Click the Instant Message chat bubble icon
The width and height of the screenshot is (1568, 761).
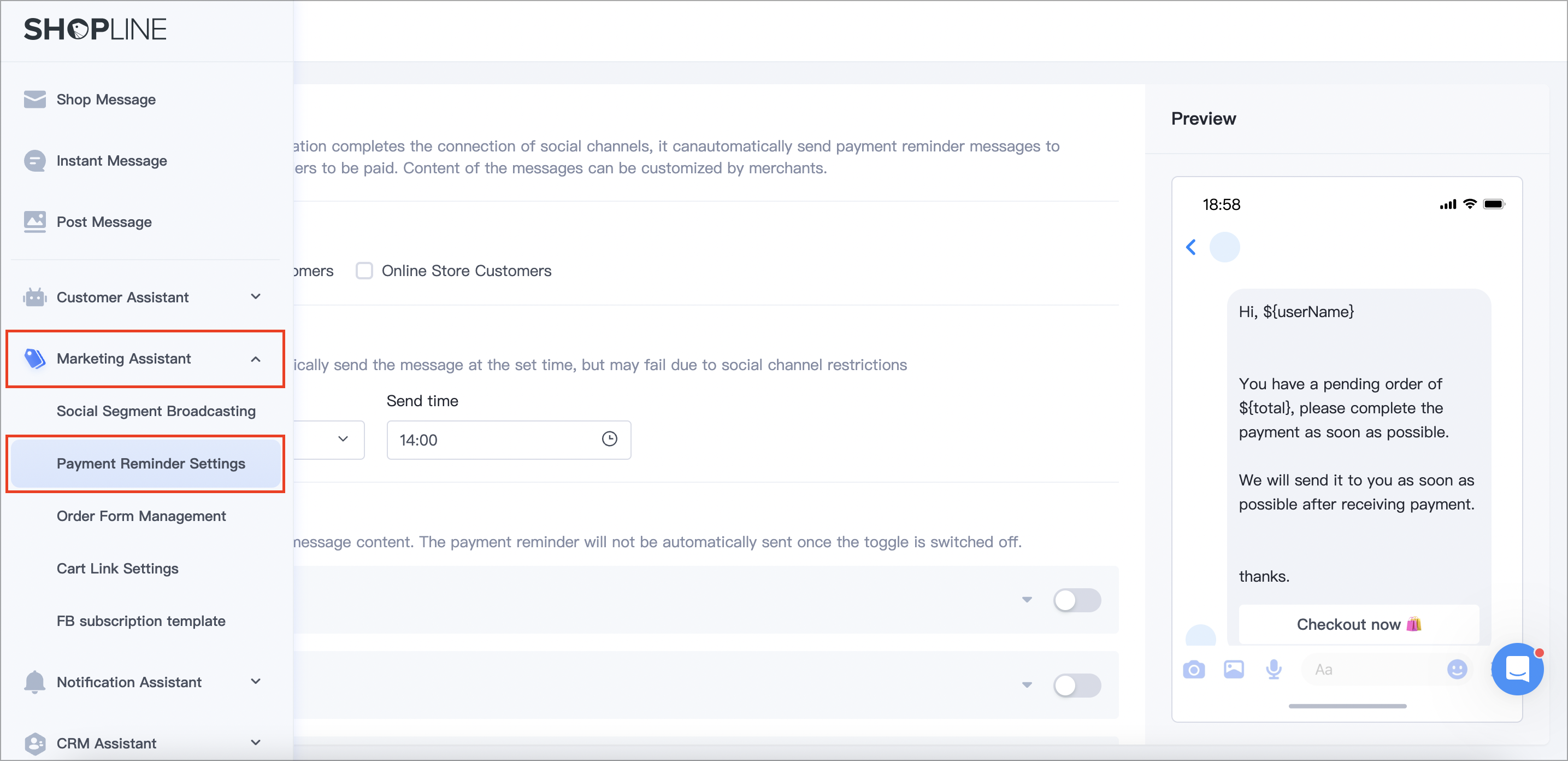(35, 161)
